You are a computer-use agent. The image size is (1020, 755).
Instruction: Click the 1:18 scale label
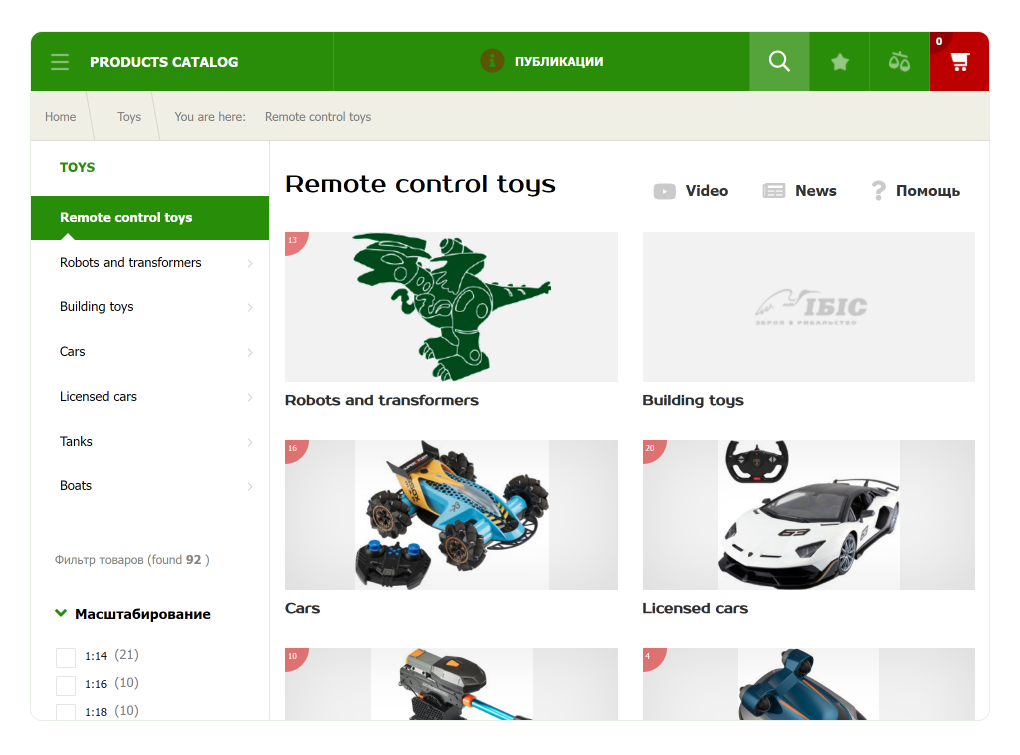[x=96, y=712]
